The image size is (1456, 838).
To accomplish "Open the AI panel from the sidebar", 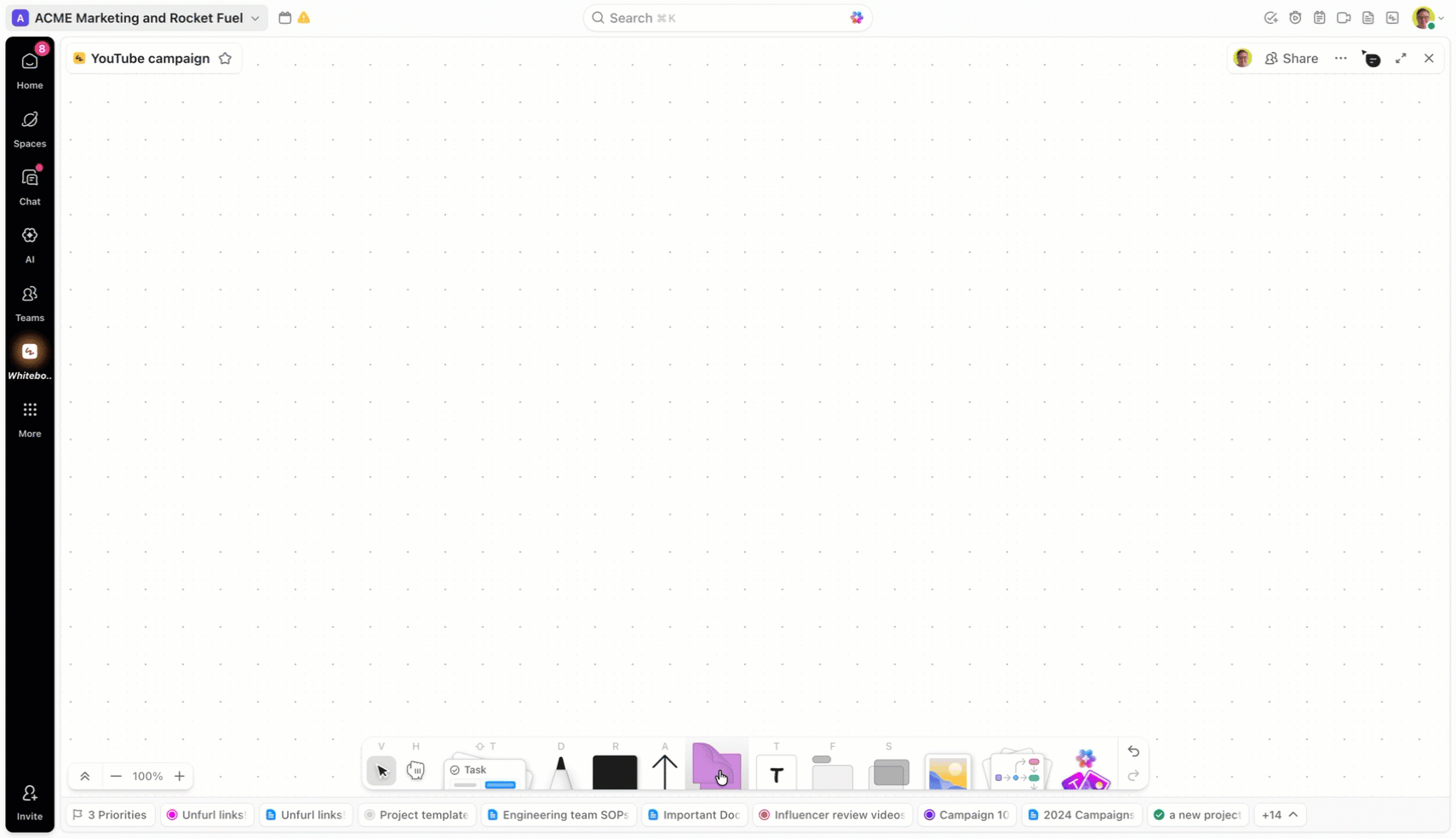I will click(x=29, y=243).
